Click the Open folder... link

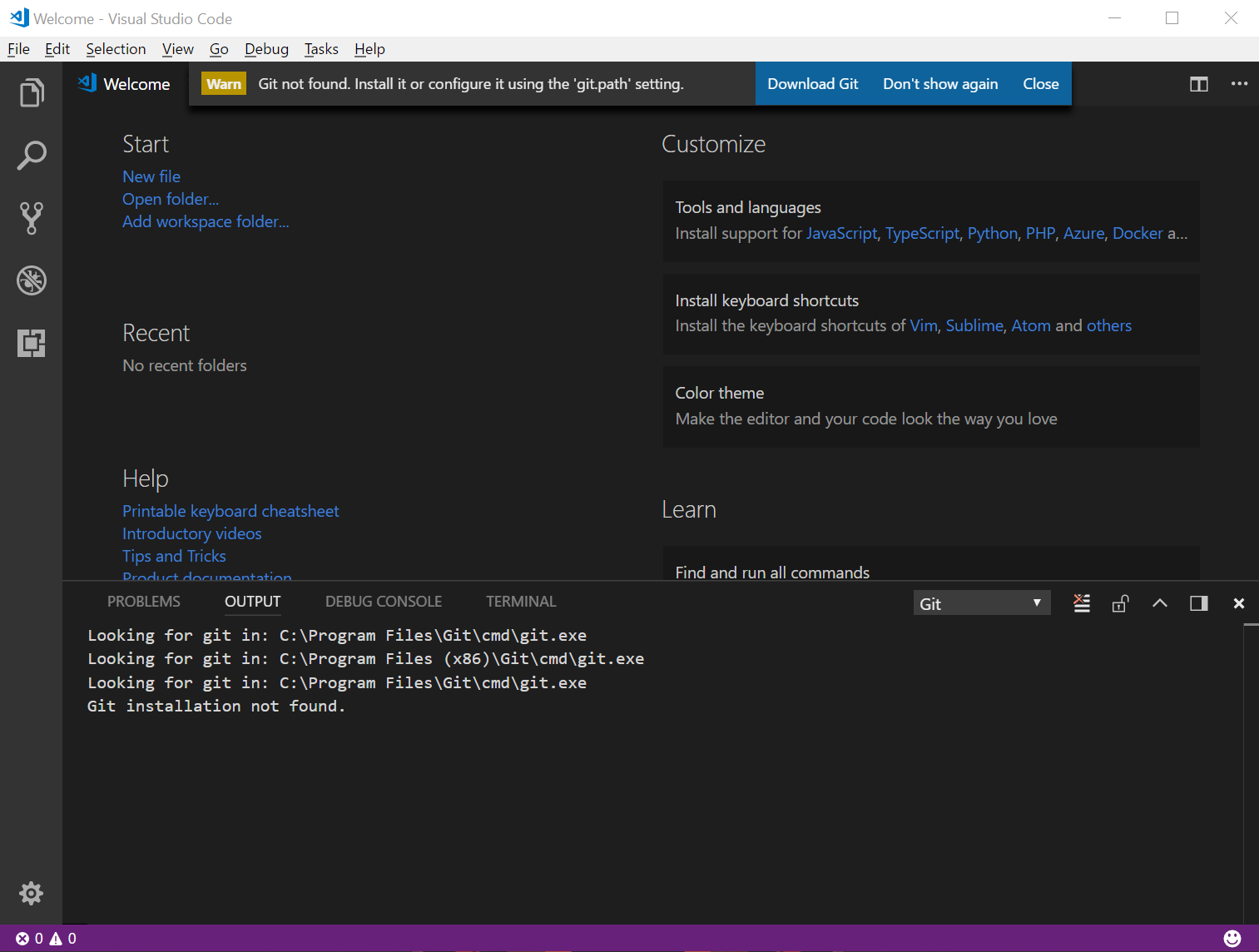[x=171, y=199]
